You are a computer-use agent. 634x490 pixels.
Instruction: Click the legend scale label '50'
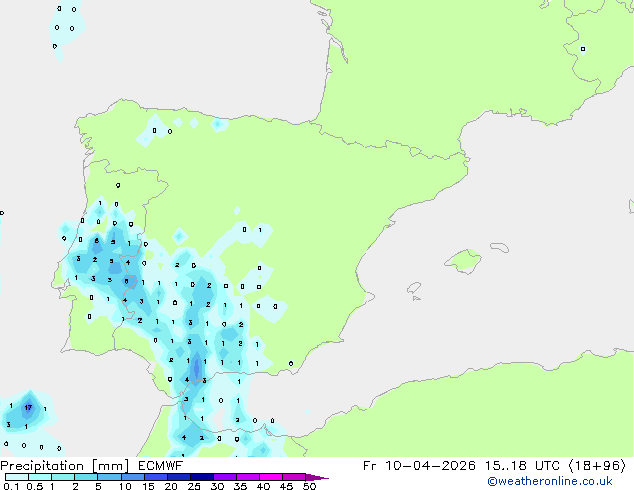pos(309,486)
